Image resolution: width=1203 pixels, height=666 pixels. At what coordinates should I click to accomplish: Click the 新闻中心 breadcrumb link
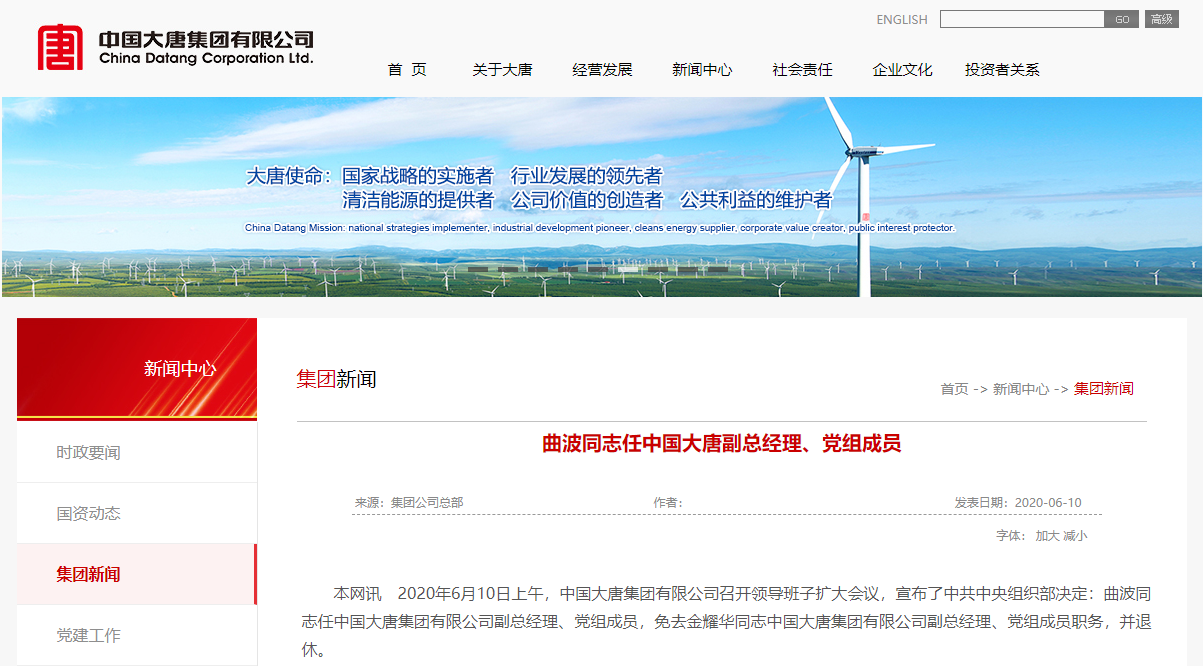tap(1021, 389)
